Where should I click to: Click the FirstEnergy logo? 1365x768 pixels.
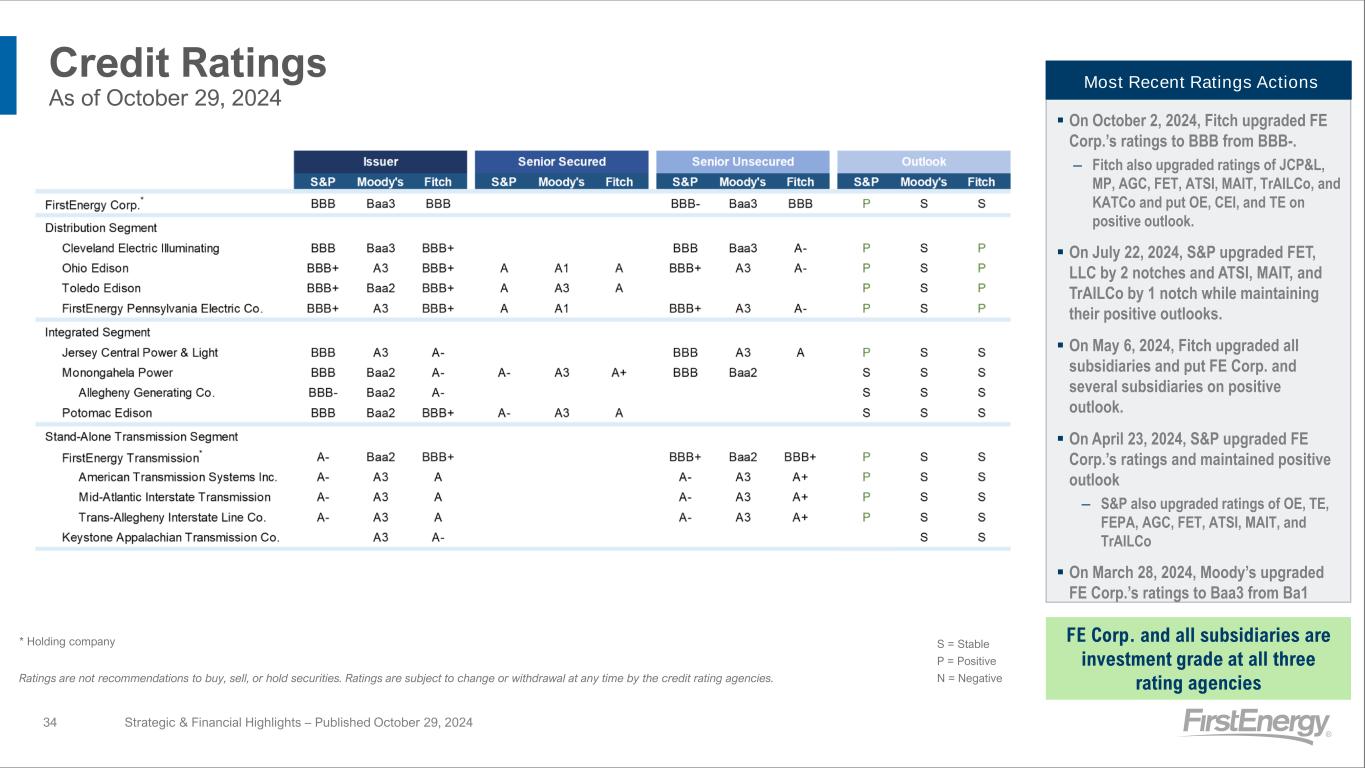[1255, 724]
